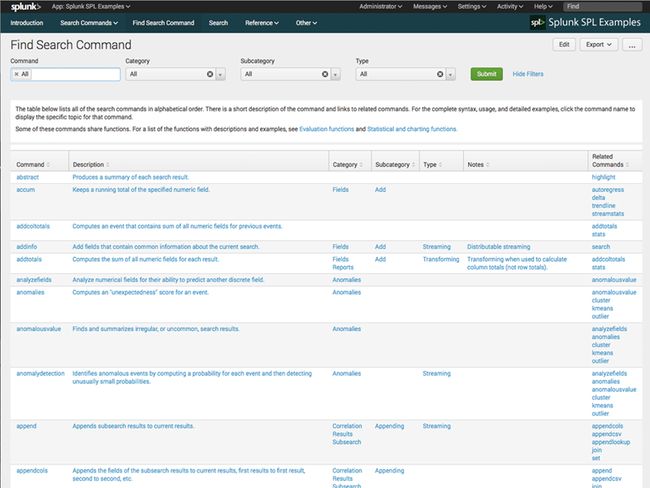650x488 pixels.
Task: Expand the Subcategory dropdown arrow
Action: click(335, 74)
